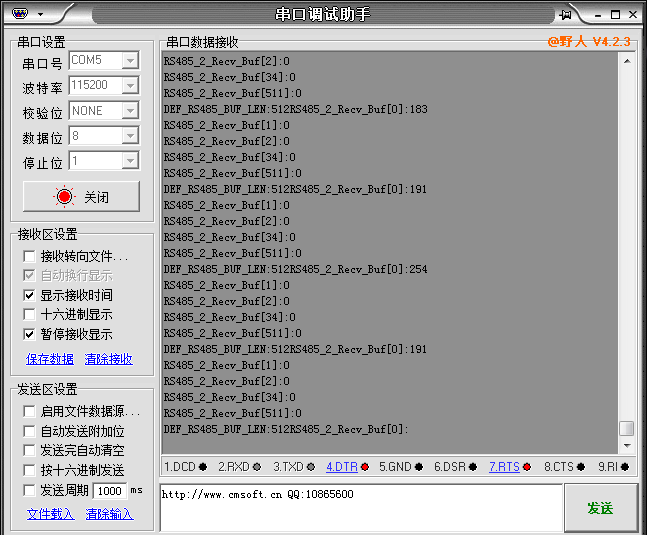Screen dimensions: 647x535
Task: Click the send text input area
Action: click(361, 508)
